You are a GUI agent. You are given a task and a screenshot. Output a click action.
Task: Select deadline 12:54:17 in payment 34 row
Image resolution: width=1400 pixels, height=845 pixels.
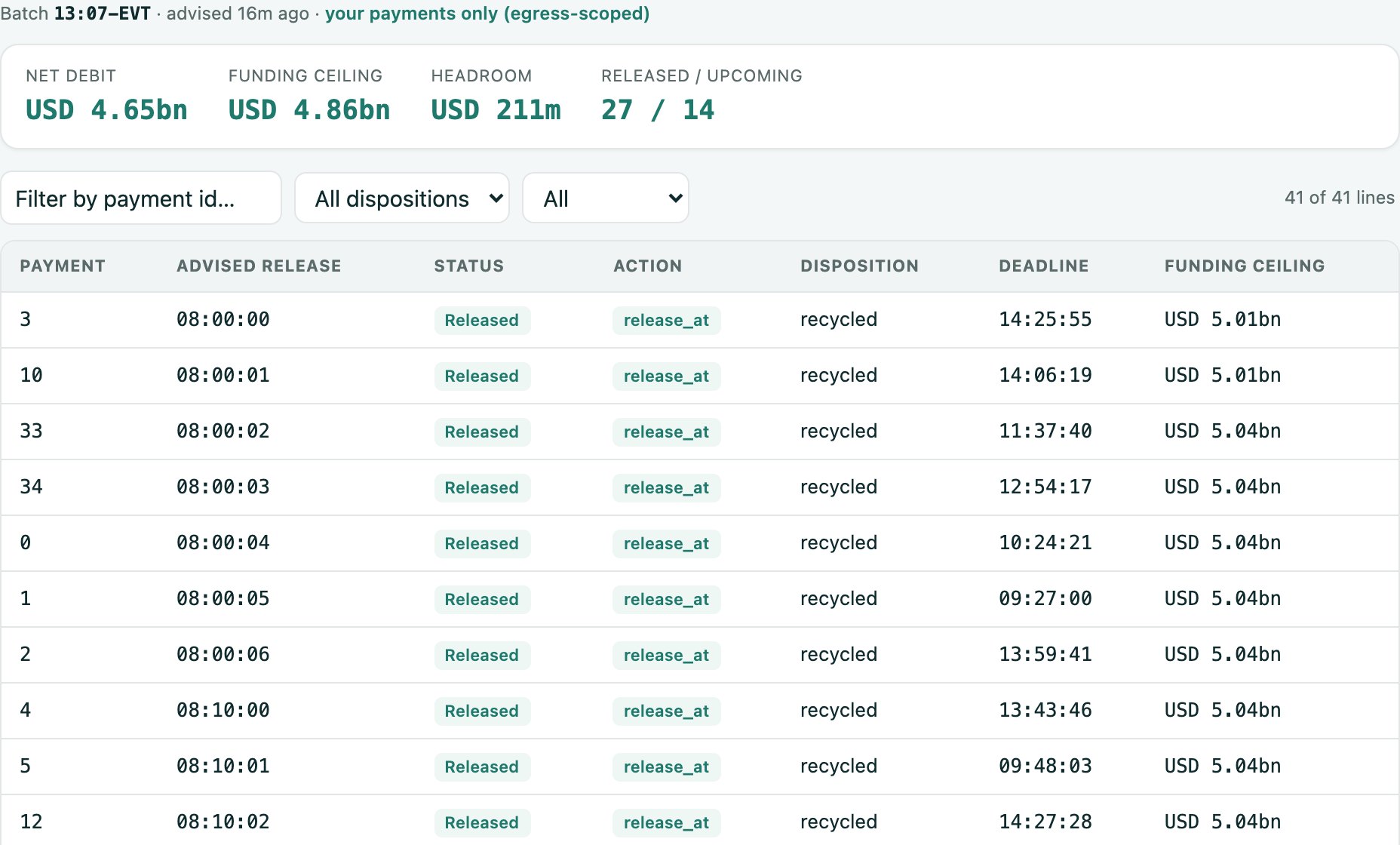[1045, 487]
